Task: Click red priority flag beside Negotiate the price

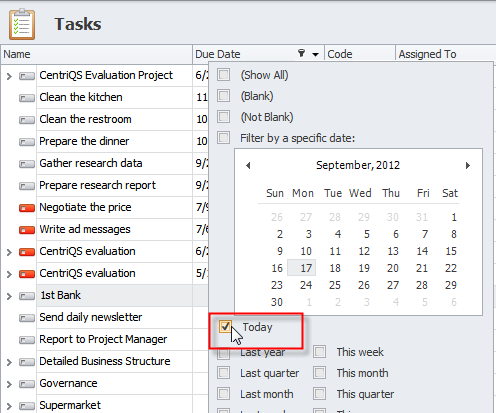Action: point(27,208)
